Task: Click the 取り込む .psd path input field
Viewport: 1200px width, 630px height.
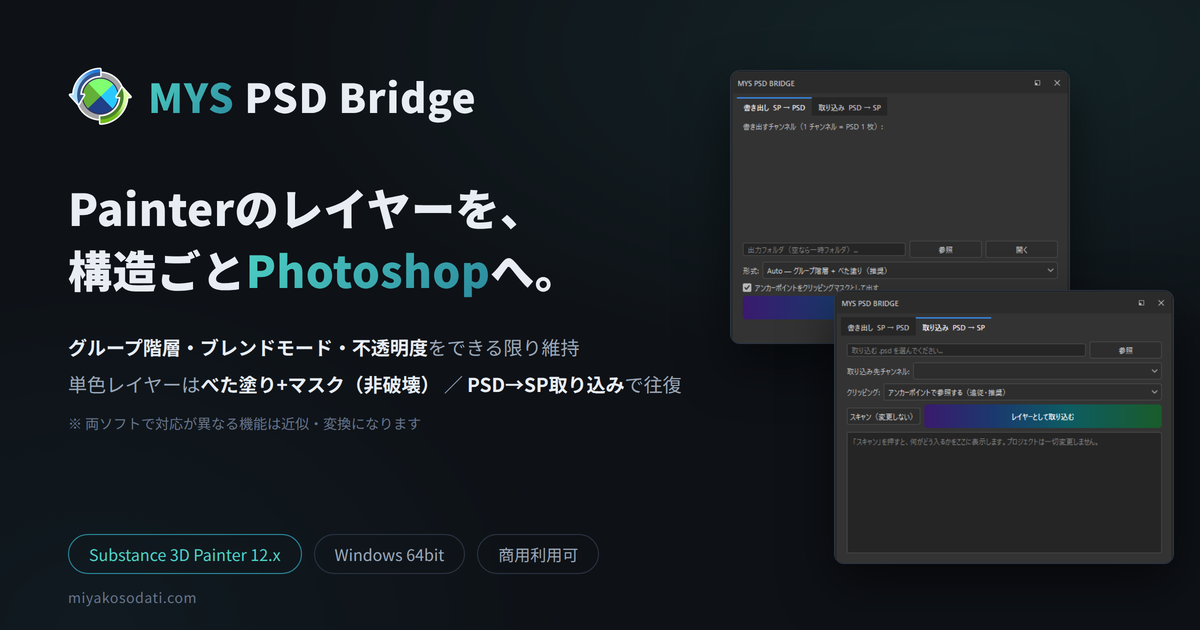Action: click(x=966, y=351)
